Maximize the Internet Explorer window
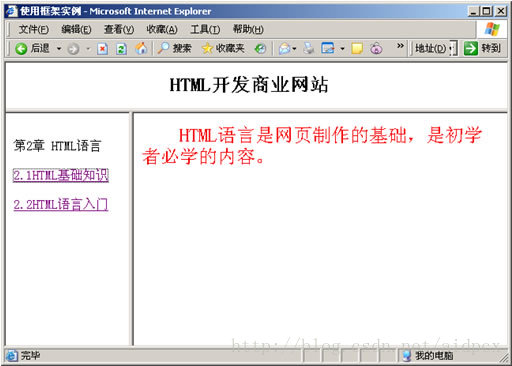 pos(487,12)
